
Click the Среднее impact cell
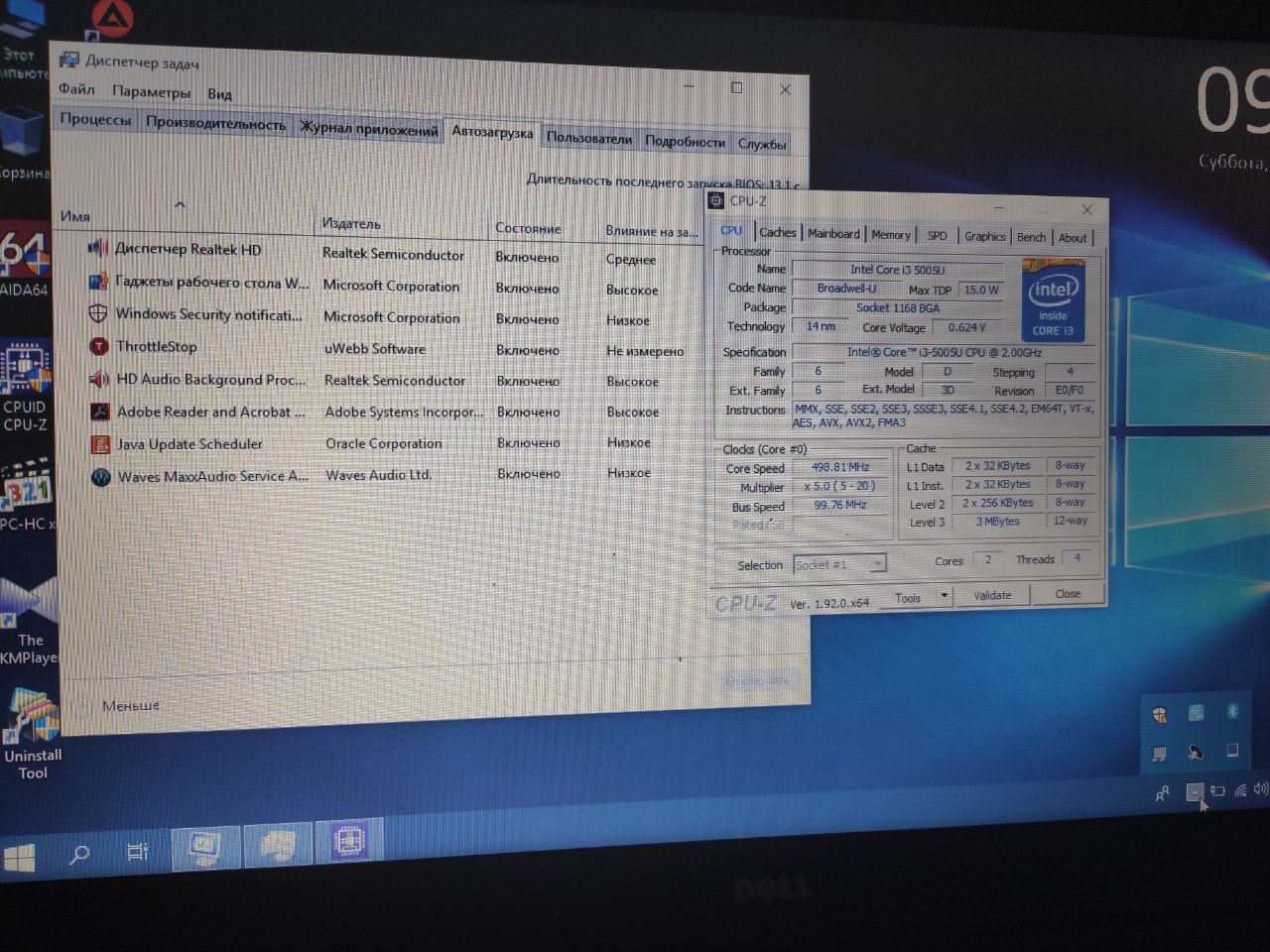point(631,259)
